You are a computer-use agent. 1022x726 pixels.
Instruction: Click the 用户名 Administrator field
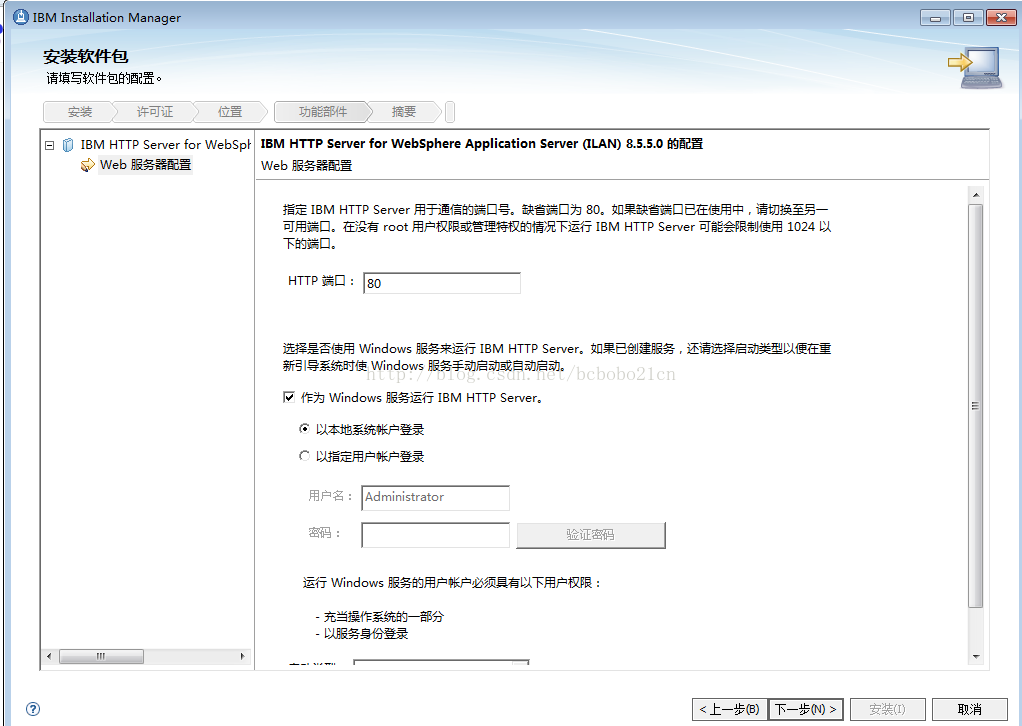click(435, 497)
